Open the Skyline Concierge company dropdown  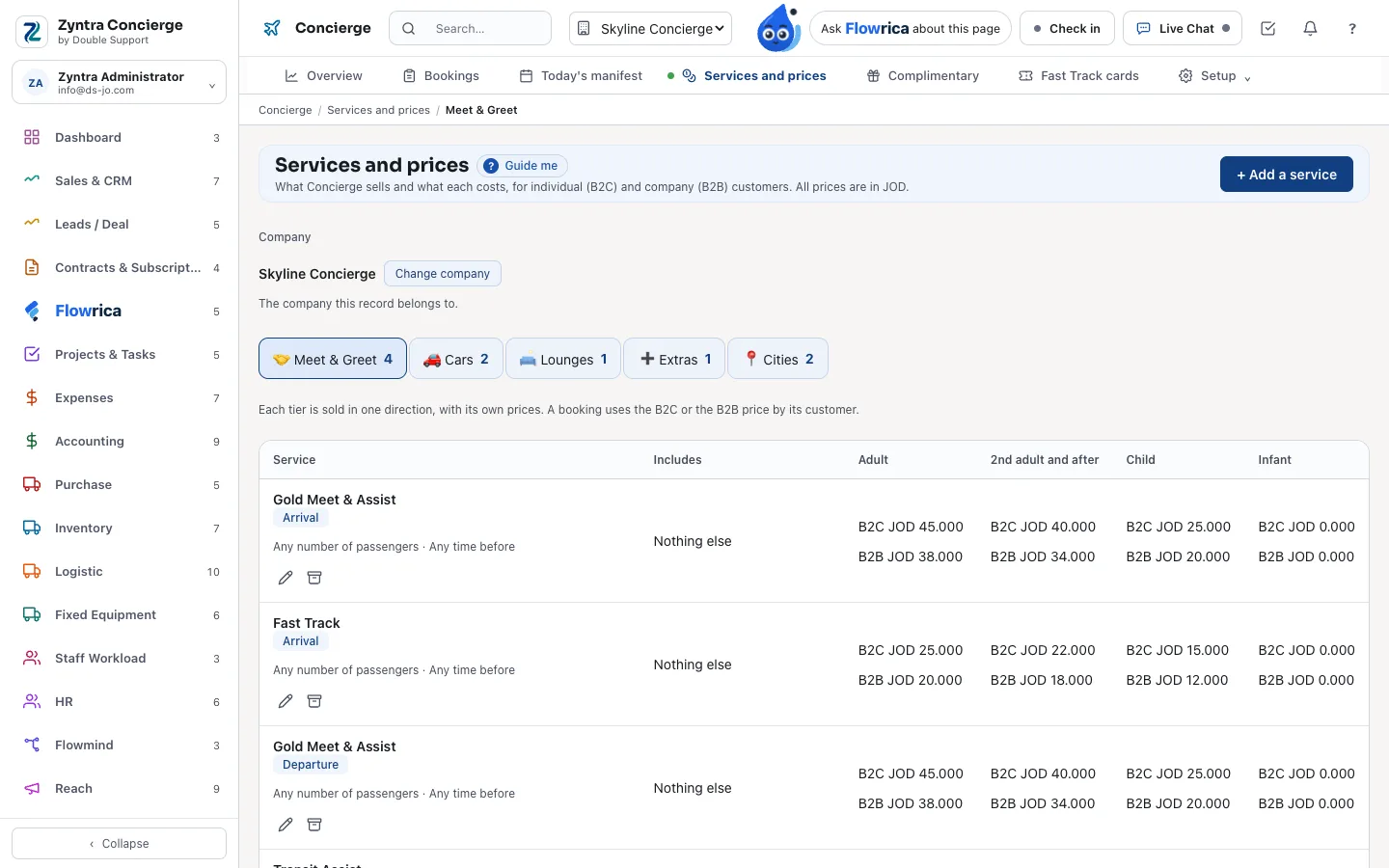click(x=651, y=29)
